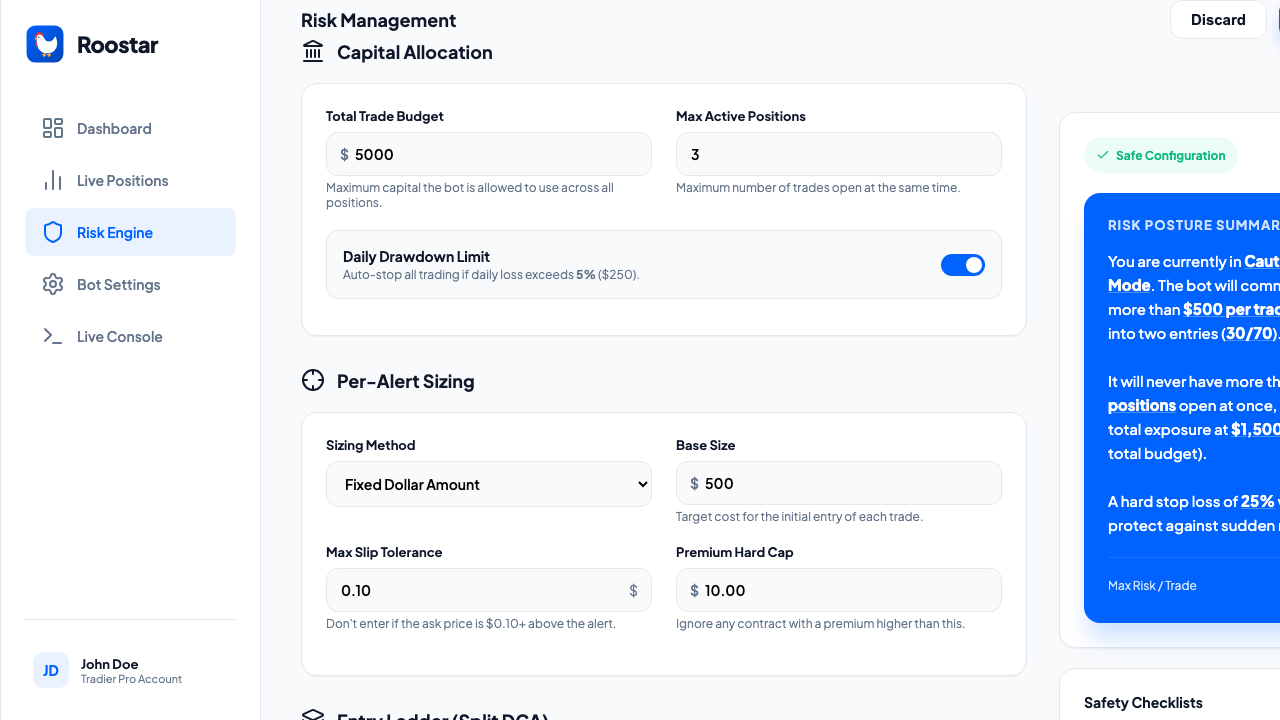The height and width of the screenshot is (720, 1280).
Task: Click the Live Console terminal icon
Action: (x=53, y=336)
